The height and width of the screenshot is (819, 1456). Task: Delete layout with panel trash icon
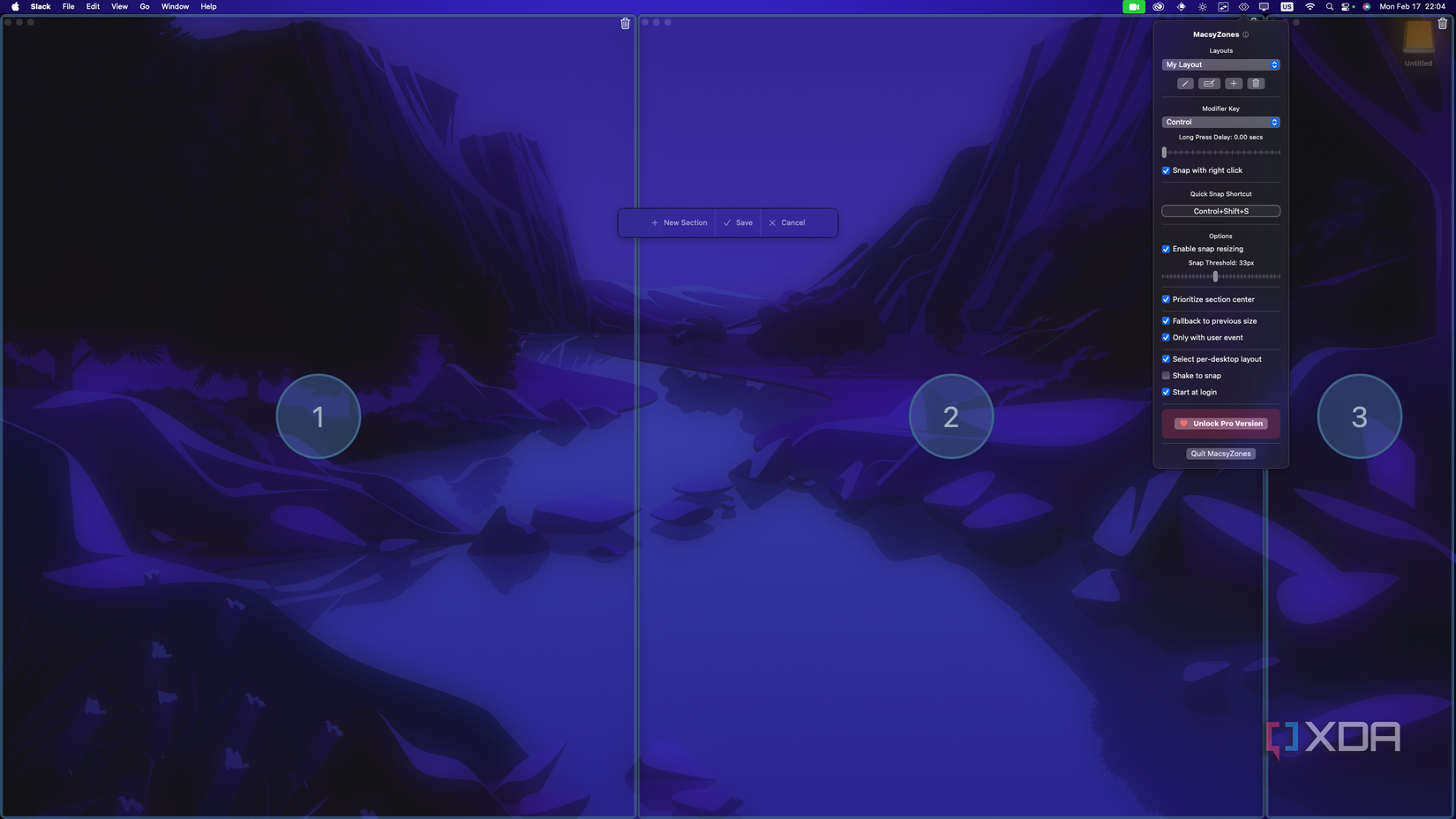point(1256,84)
